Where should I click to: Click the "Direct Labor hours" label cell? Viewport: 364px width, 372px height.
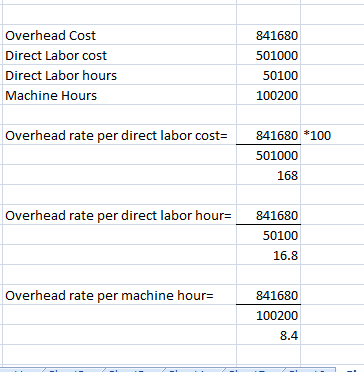(119, 75)
